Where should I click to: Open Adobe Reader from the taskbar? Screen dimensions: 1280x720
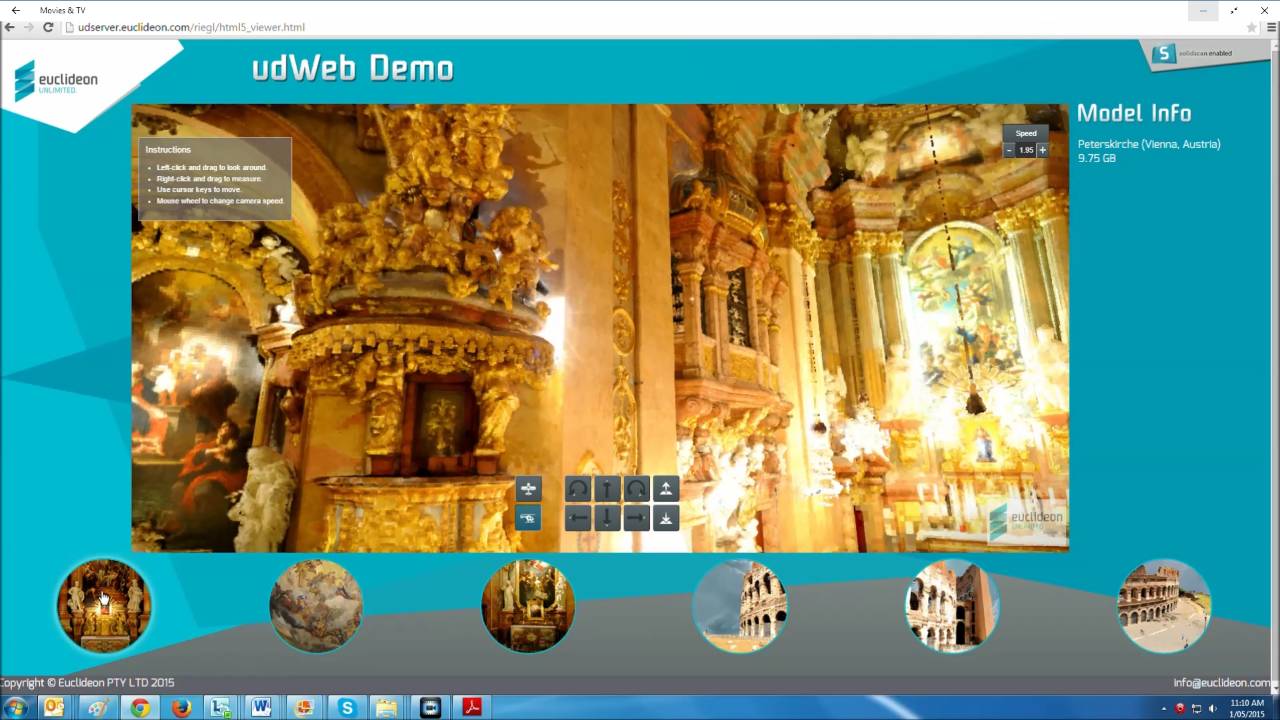[x=471, y=708]
